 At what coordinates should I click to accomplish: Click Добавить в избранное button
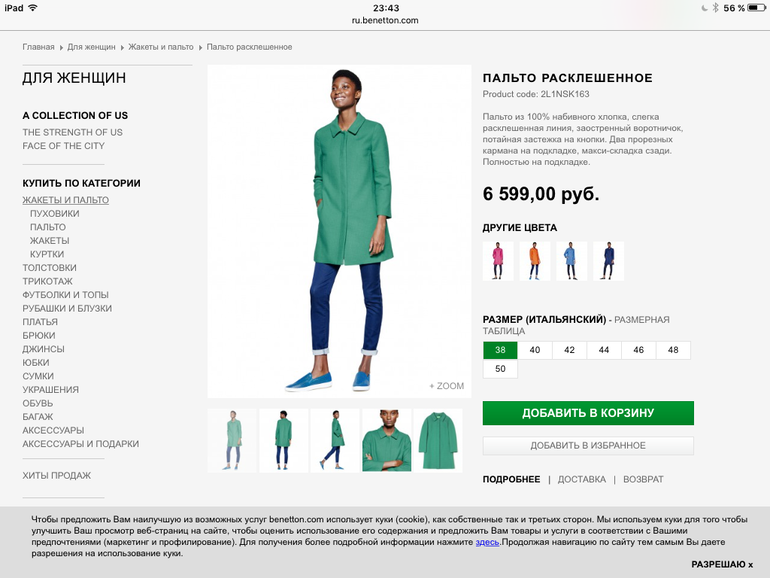click(588, 445)
